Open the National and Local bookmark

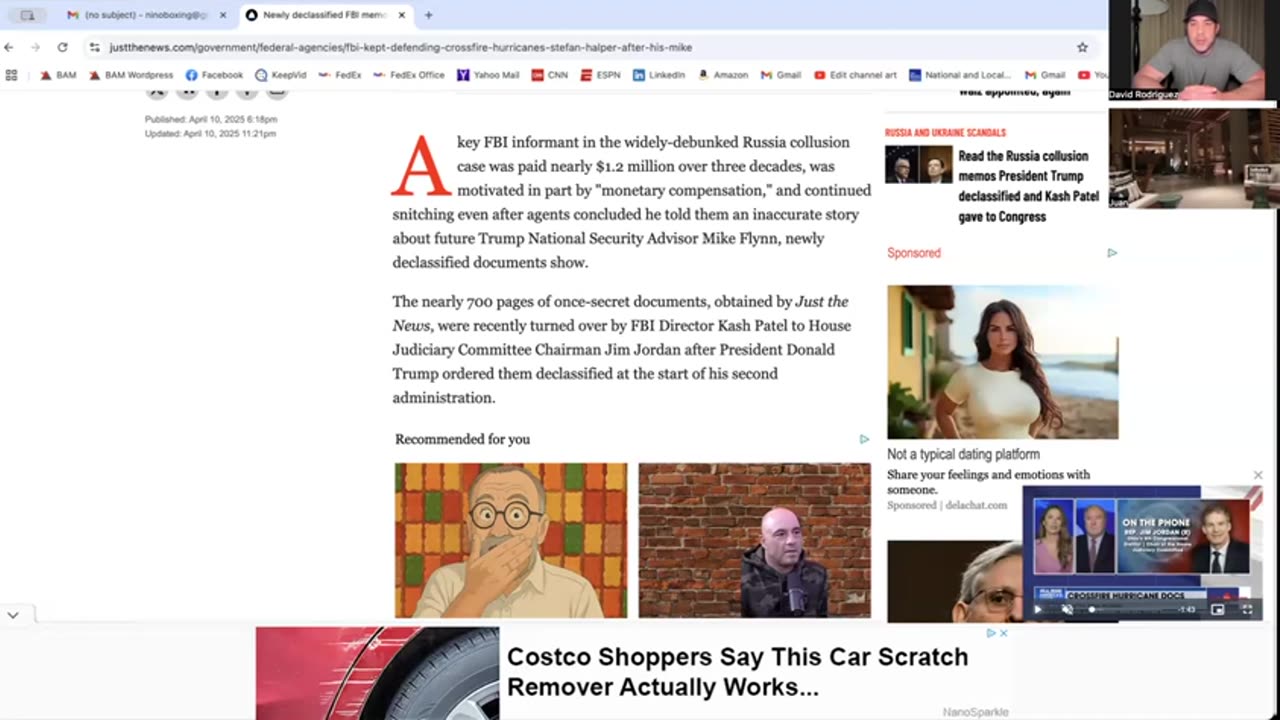(x=960, y=75)
